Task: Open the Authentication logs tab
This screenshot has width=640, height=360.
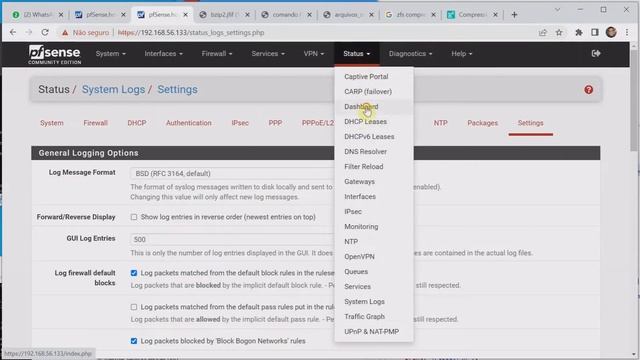Action: (x=189, y=123)
